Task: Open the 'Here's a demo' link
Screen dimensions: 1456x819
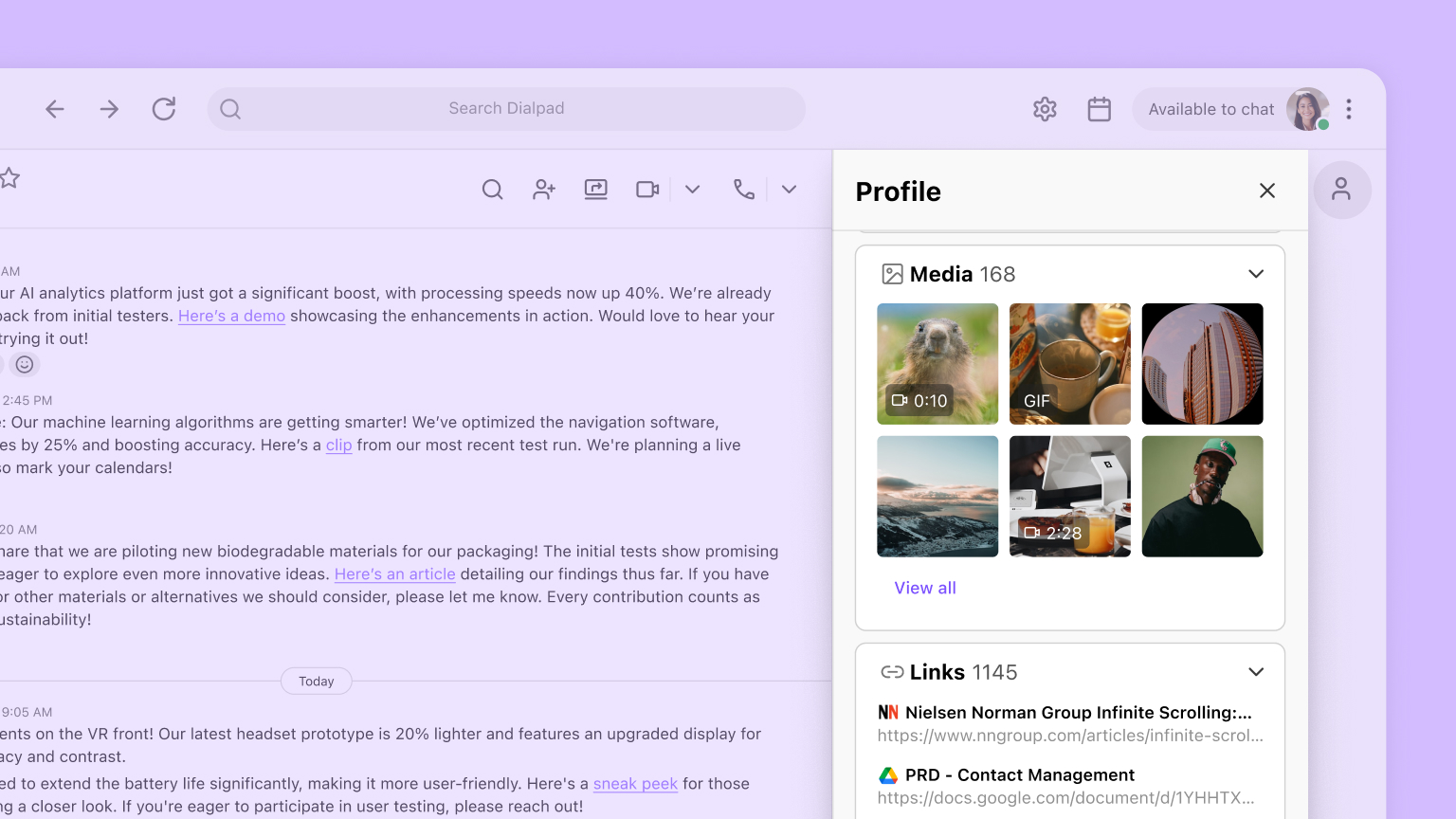Action: [x=231, y=316]
